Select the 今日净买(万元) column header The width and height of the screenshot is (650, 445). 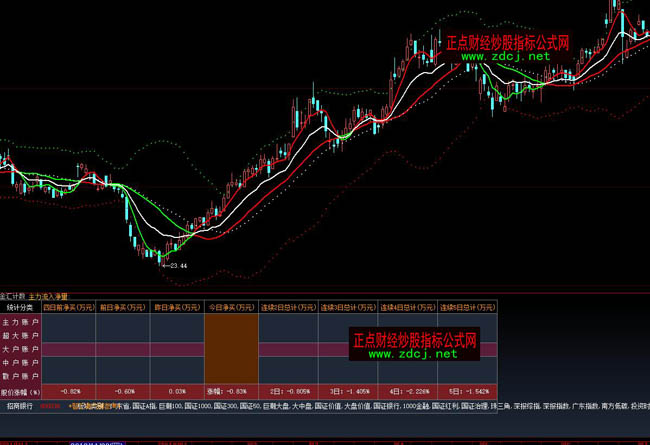pyautogui.click(x=231, y=308)
